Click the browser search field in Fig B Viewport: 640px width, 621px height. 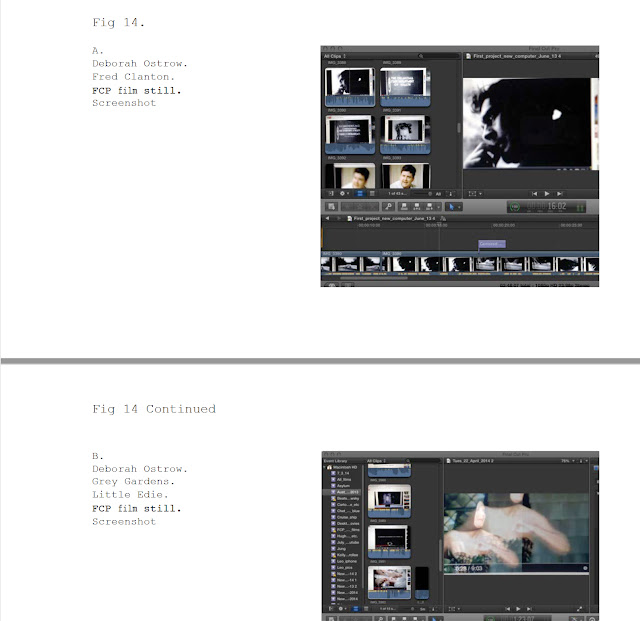422,461
